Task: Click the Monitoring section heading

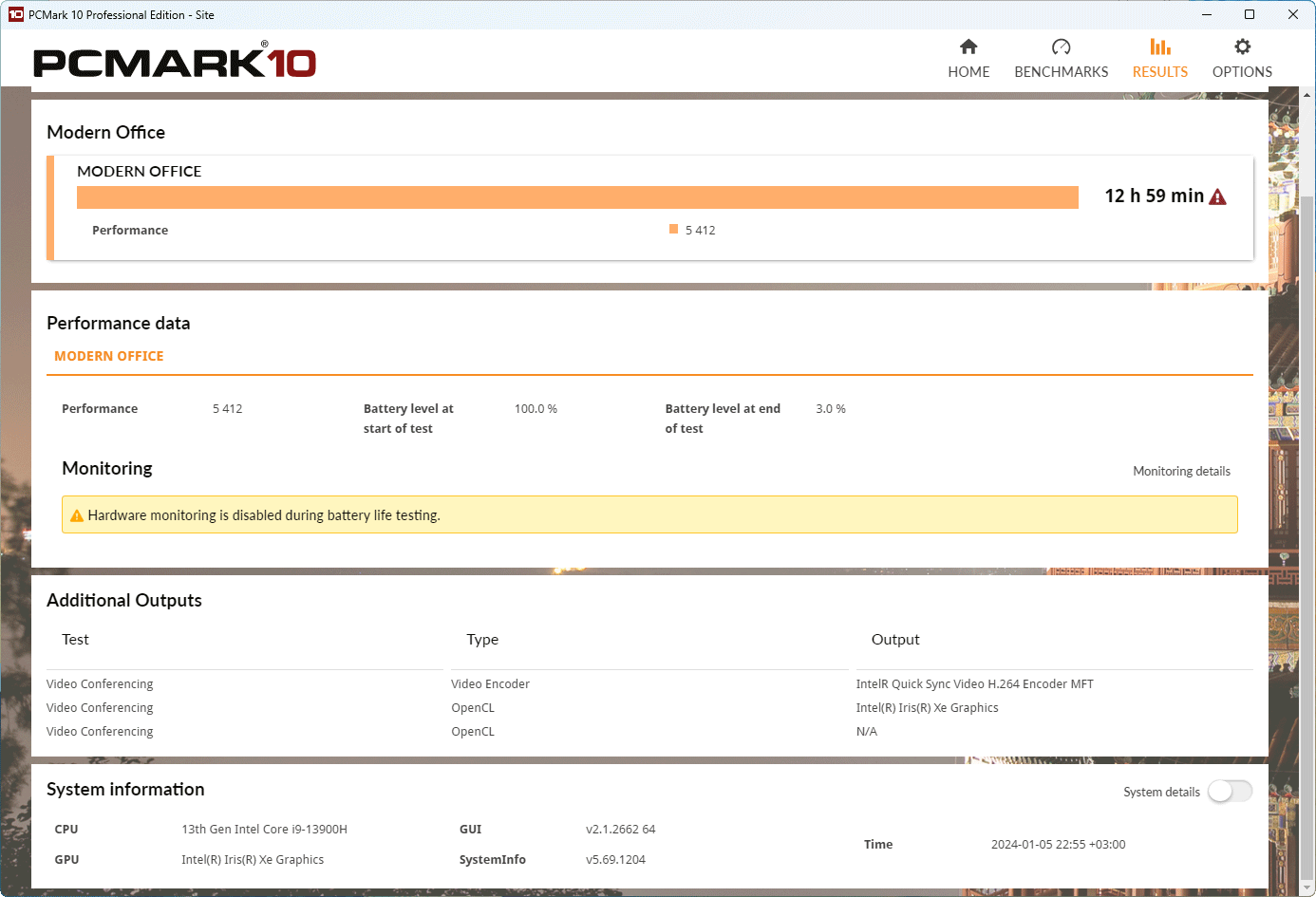Action: (x=107, y=468)
